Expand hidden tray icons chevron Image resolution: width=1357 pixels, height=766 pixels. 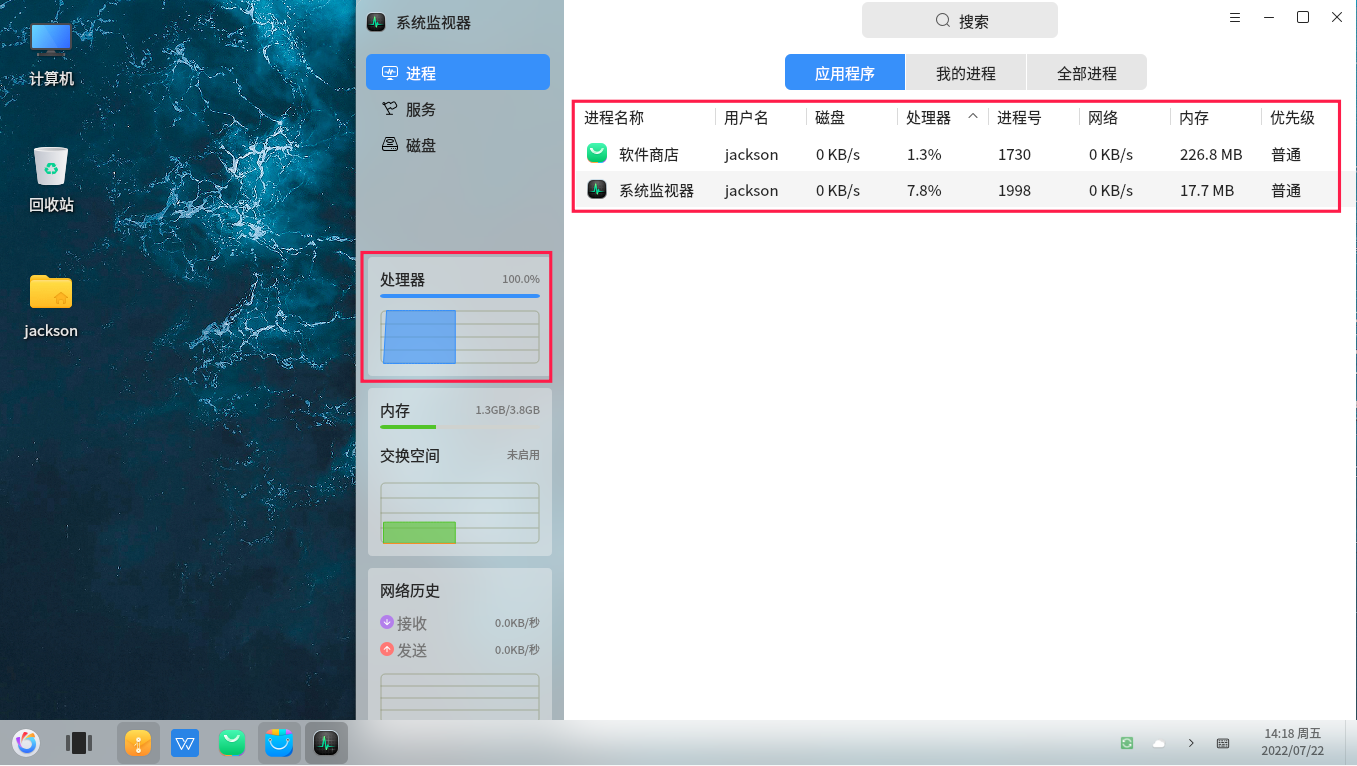[x=1191, y=743]
